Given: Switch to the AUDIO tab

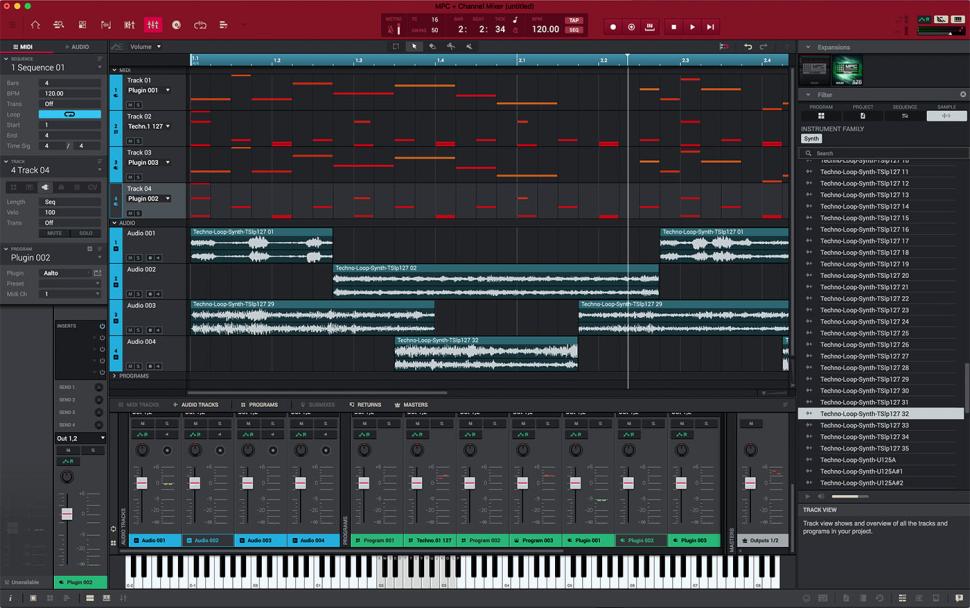Looking at the screenshot, I should click(78, 46).
